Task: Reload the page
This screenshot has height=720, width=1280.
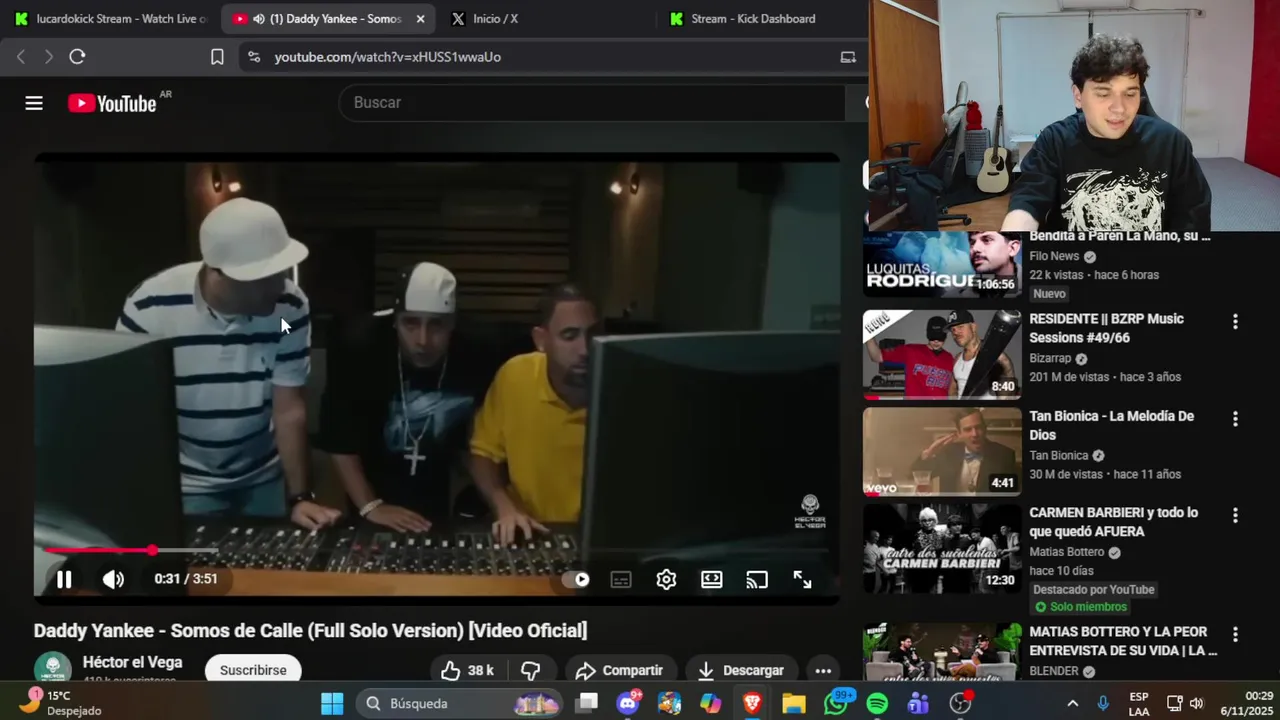Action: point(77,57)
